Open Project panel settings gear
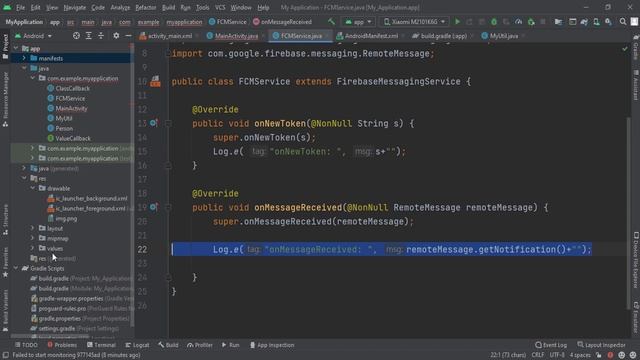The height and width of the screenshot is (360, 640). pyautogui.click(x=116, y=36)
